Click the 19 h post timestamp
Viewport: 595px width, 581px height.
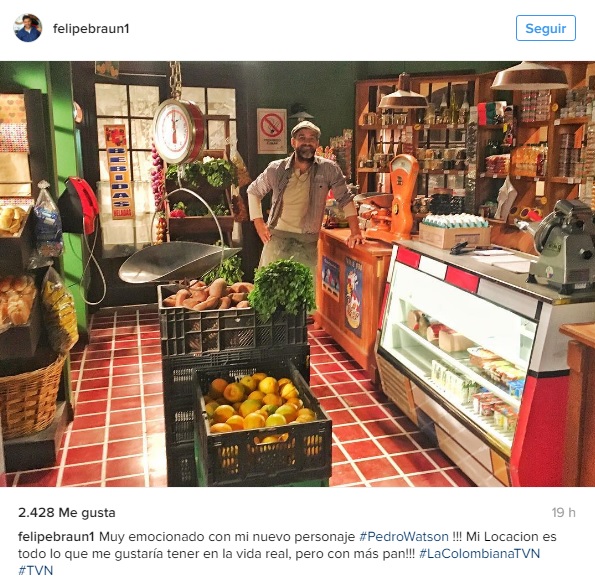564,513
